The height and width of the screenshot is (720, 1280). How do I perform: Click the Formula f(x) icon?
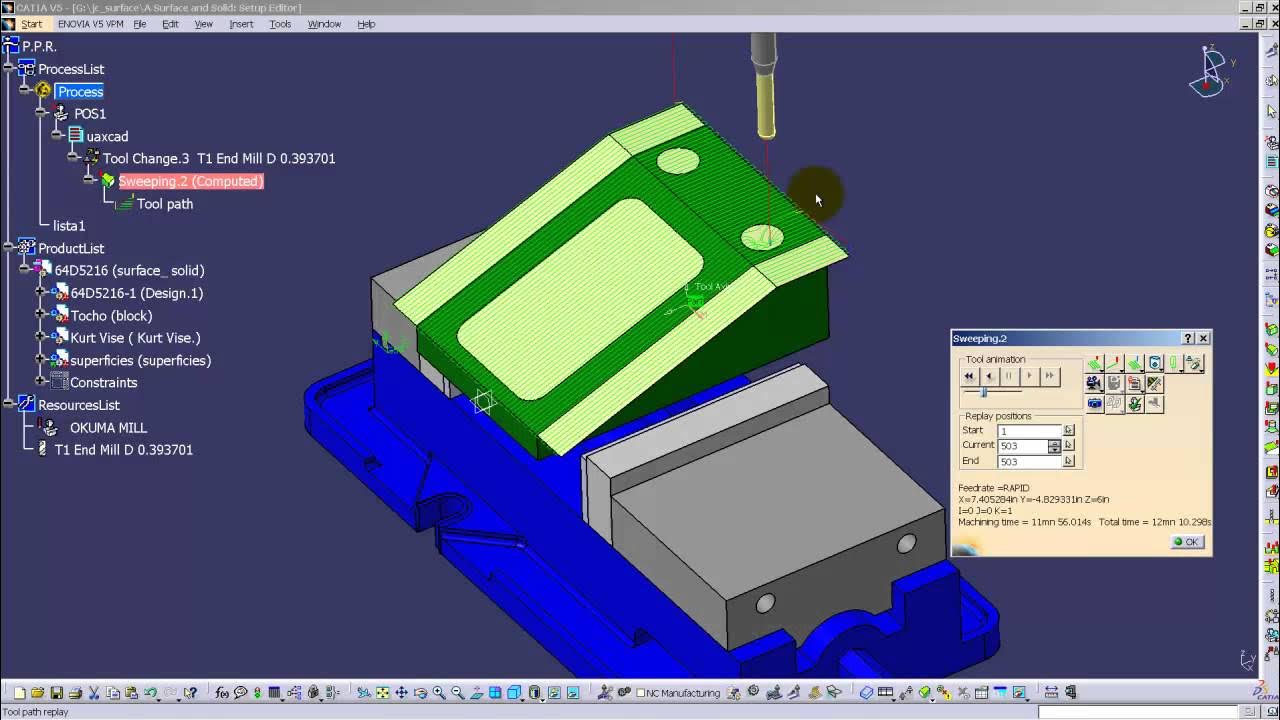pyautogui.click(x=222, y=693)
